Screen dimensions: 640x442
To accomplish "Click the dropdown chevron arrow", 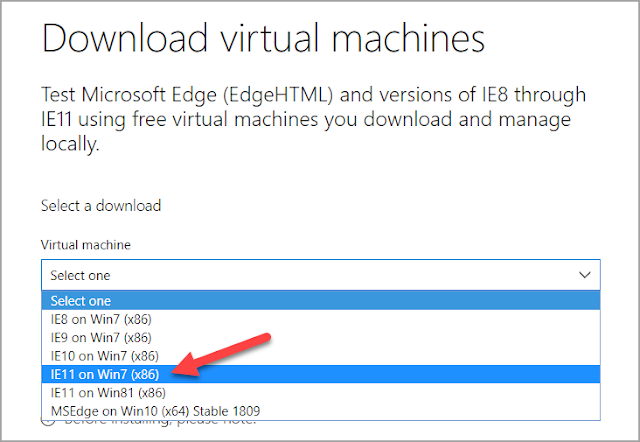I will 585,275.
